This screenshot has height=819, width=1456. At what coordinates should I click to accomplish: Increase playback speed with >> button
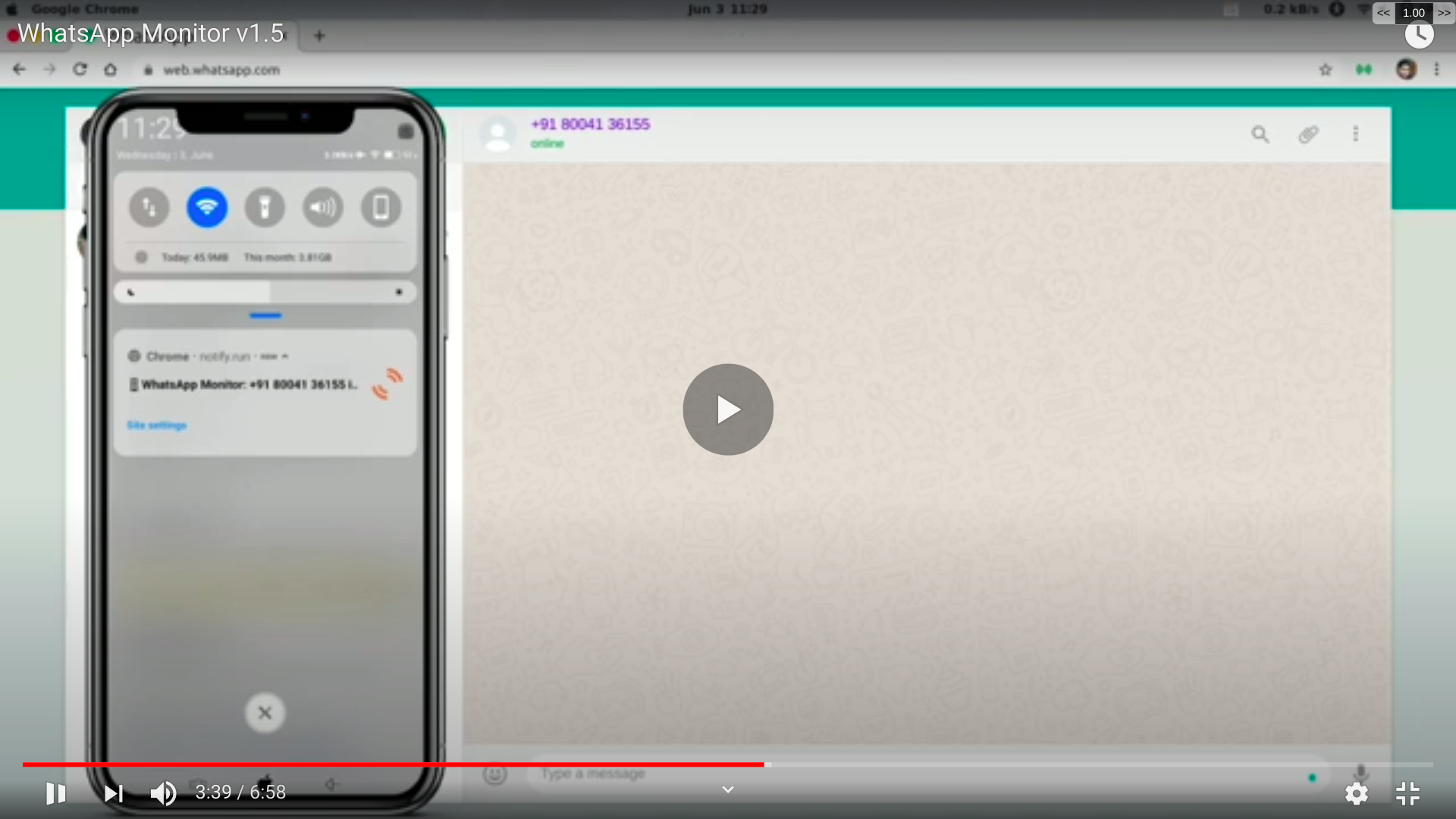pyautogui.click(x=1444, y=13)
